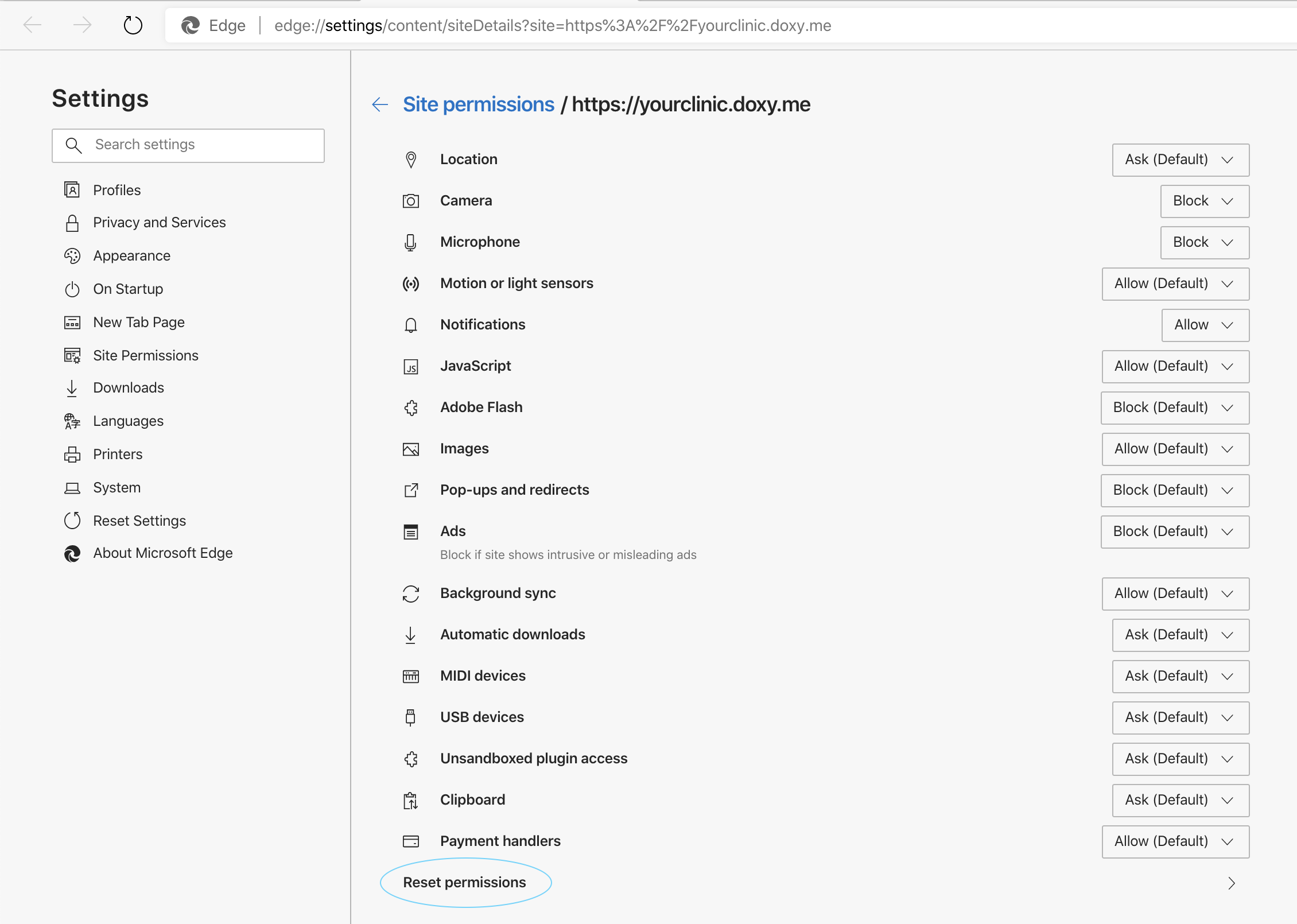Click the Clipboard permission icon
Image resolution: width=1297 pixels, height=924 pixels.
point(410,800)
